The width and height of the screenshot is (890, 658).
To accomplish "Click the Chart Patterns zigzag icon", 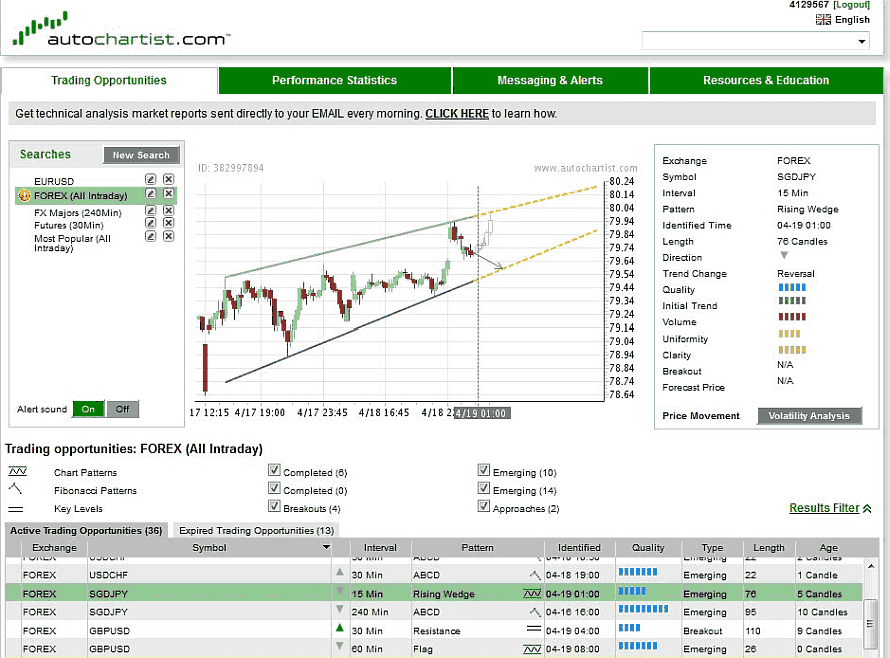I will 17,471.
